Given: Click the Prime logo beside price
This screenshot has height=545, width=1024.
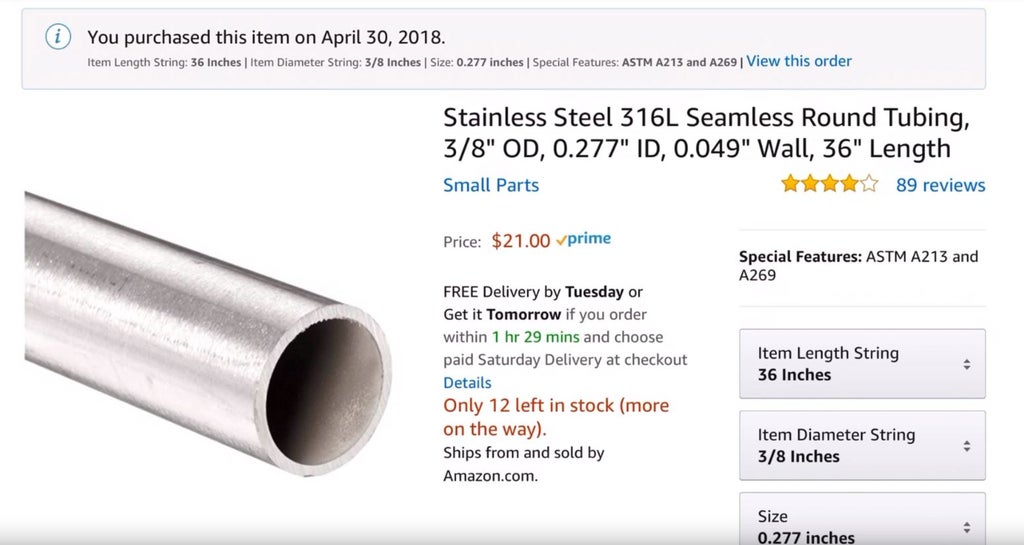Looking at the screenshot, I should pyautogui.click(x=584, y=240).
